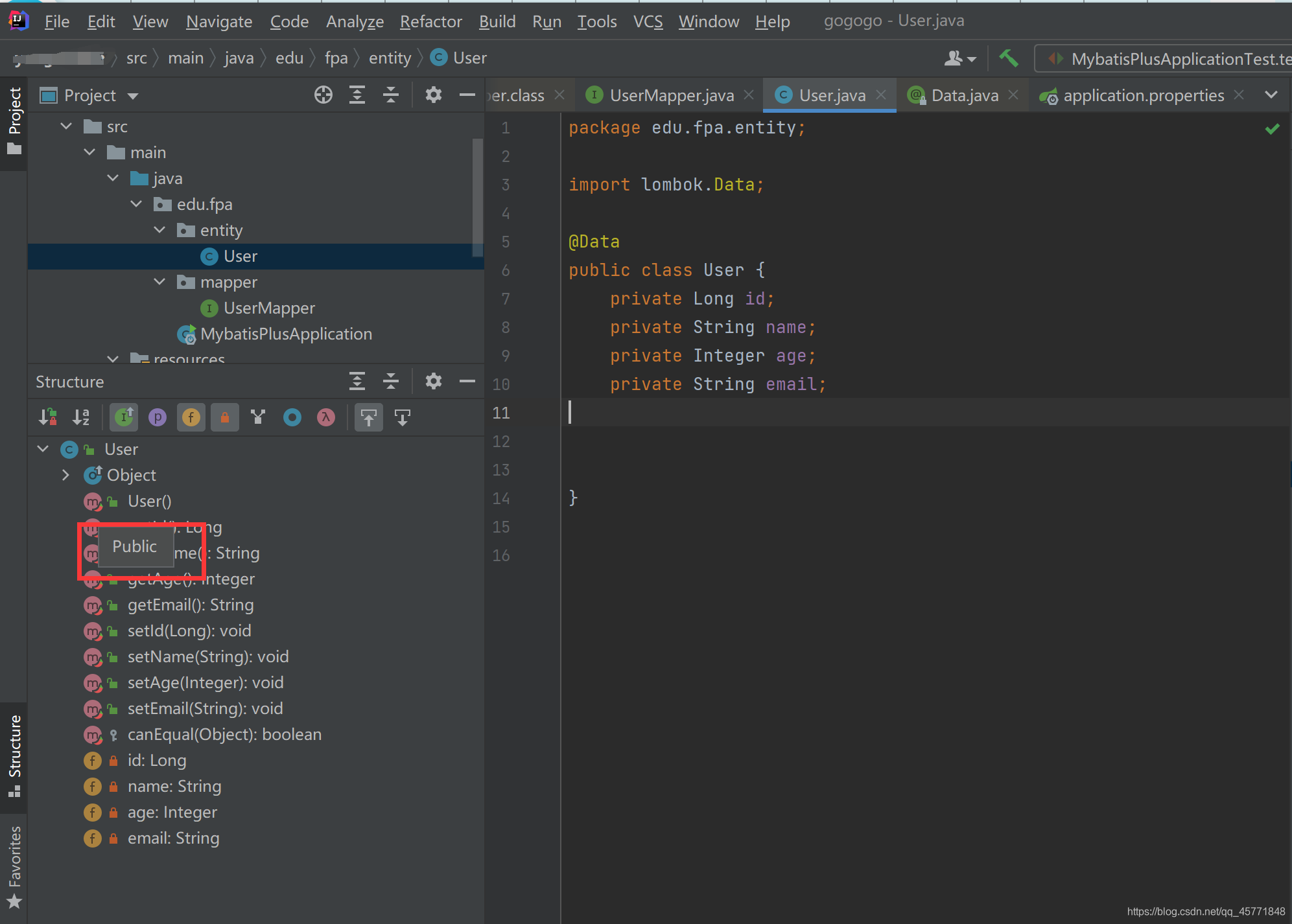Toggle Sort by Visibility in Structure

pos(48,417)
